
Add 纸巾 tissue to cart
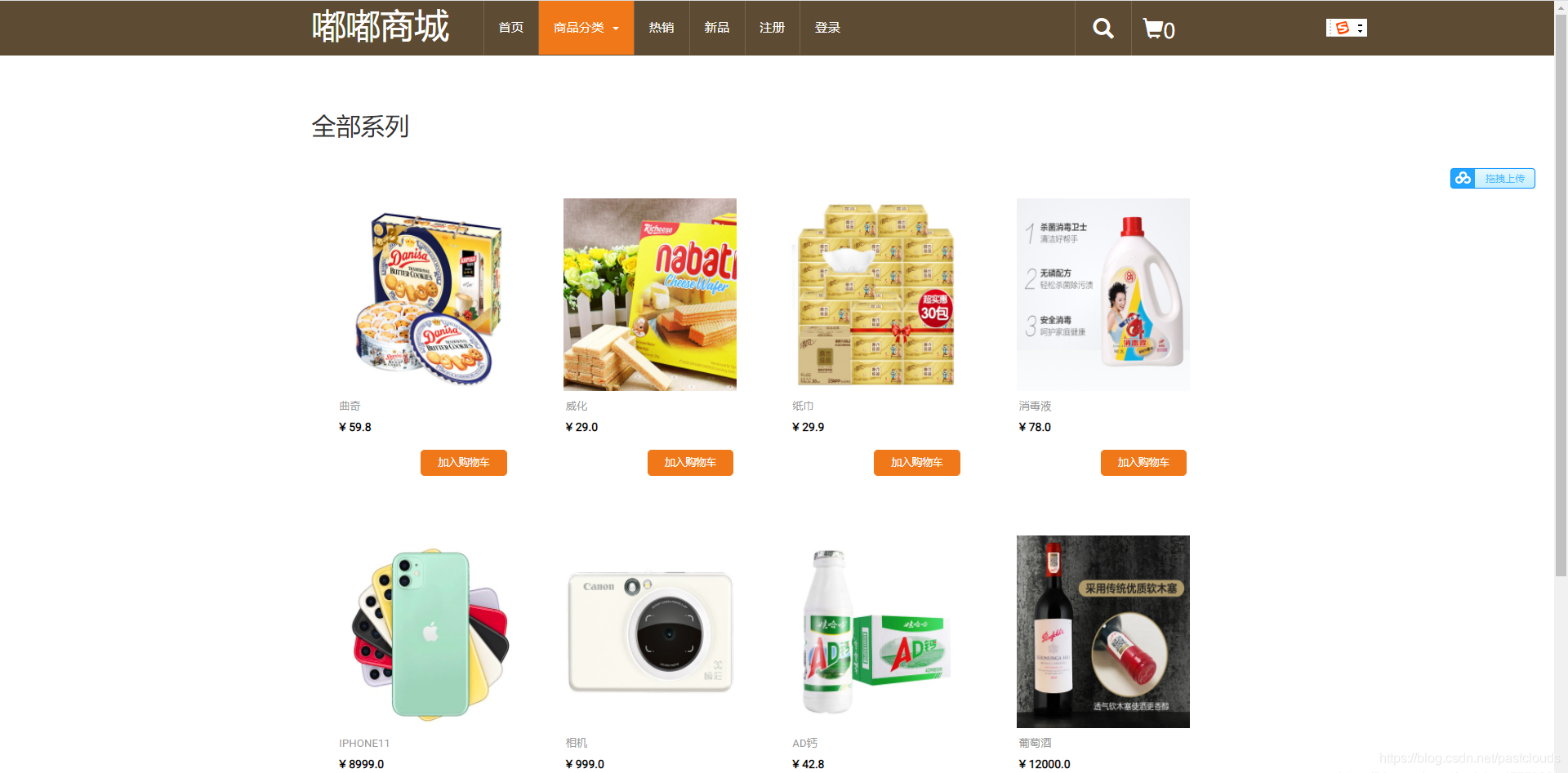[x=917, y=463]
